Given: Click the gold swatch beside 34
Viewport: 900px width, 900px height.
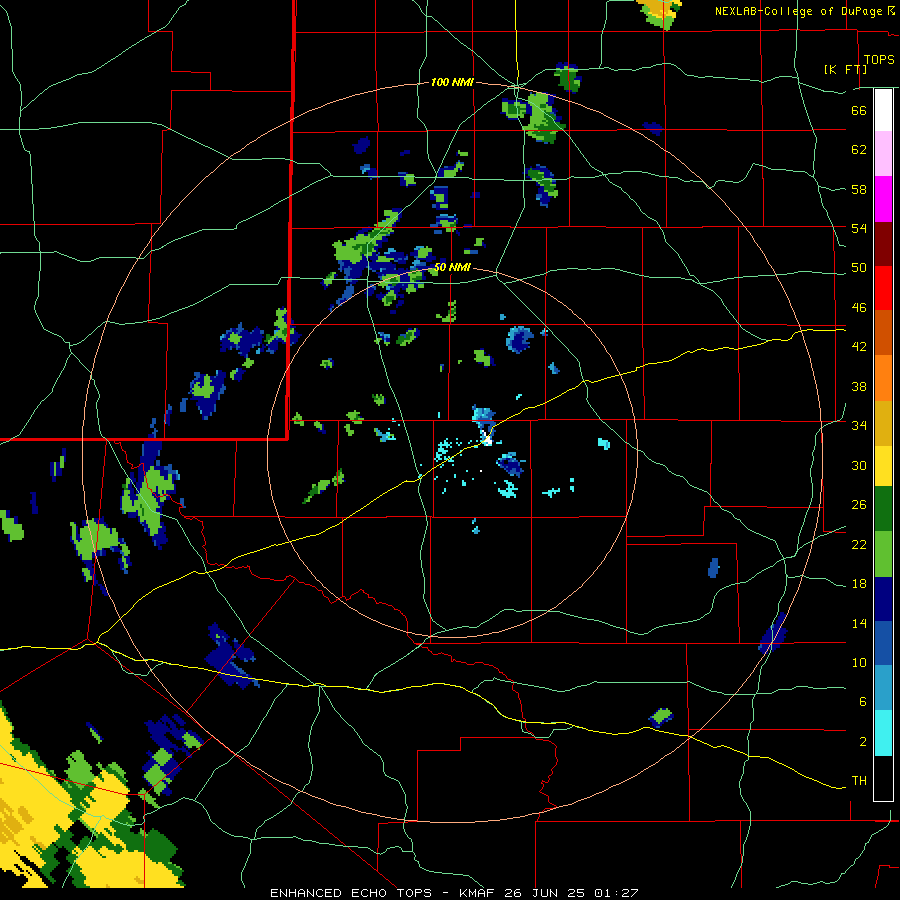Looking at the screenshot, I should [x=883, y=423].
